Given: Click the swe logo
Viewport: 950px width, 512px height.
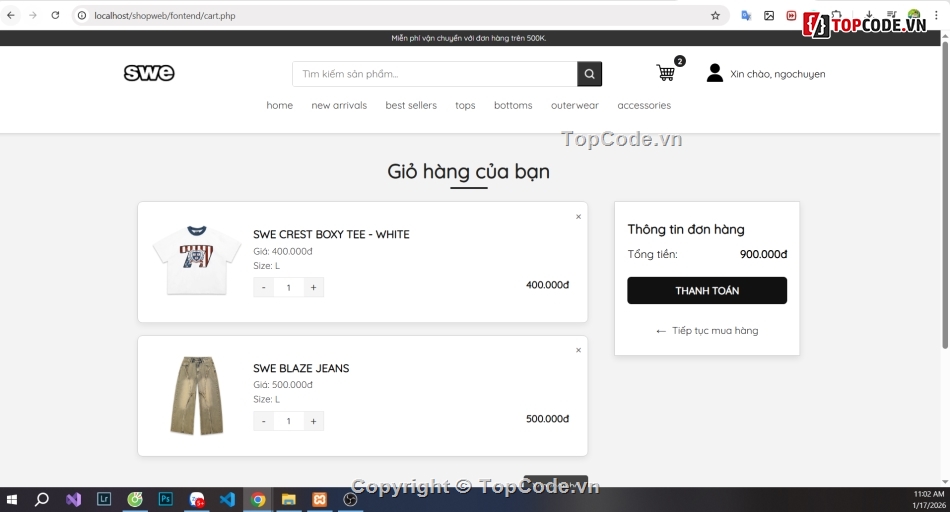Looking at the screenshot, I should pyautogui.click(x=149, y=73).
